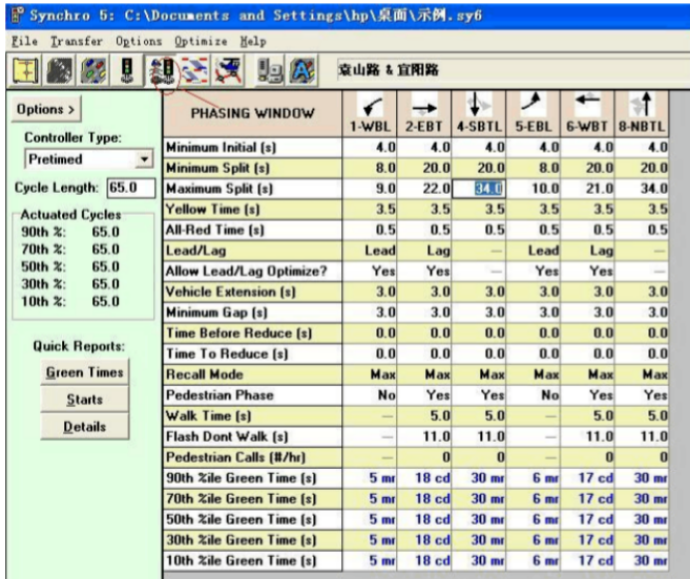The image size is (694, 583).
Task: Open the Timing window traffic-light icon
Action: pyautogui.click(x=127, y=70)
